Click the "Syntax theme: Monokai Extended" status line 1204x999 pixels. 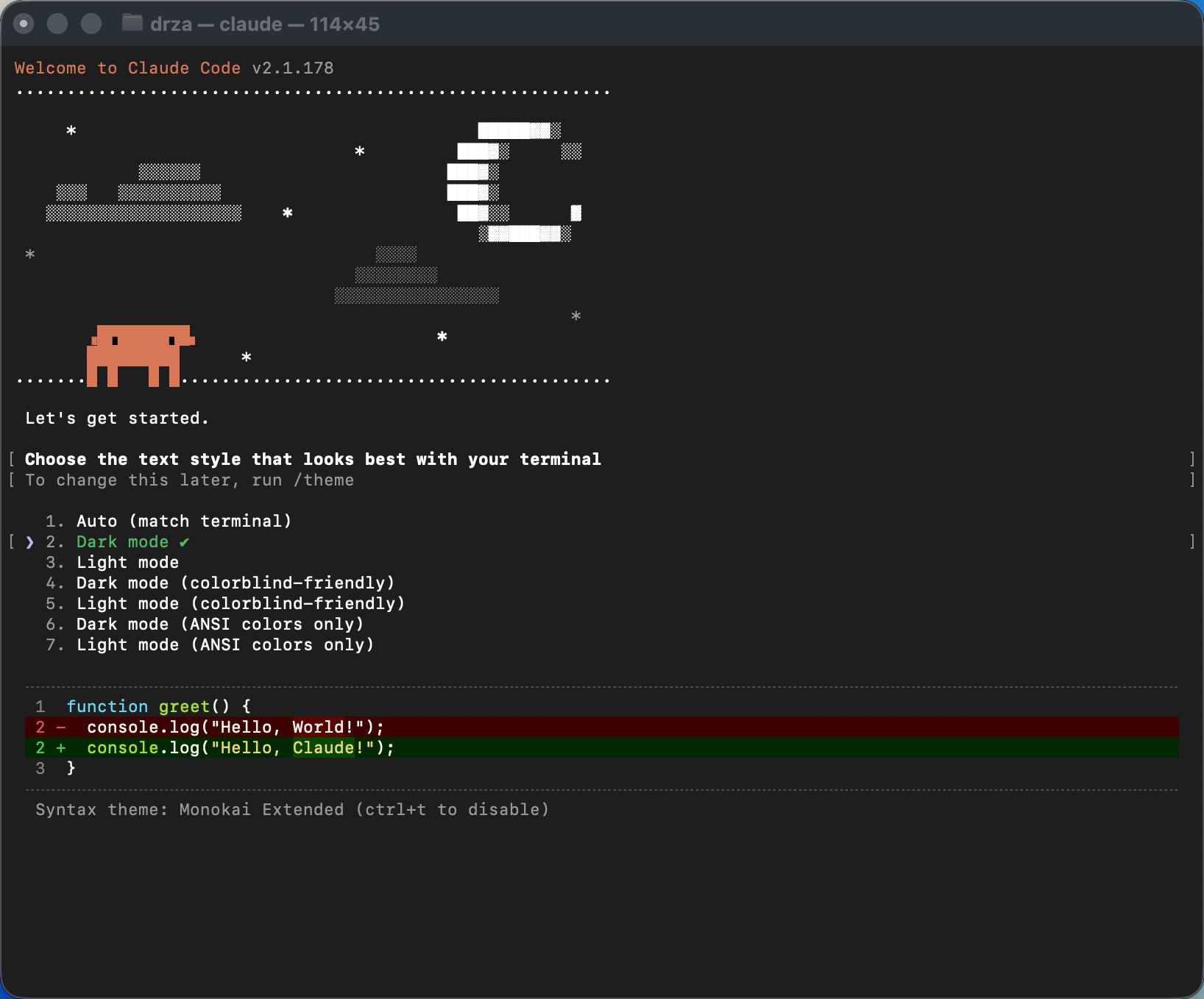click(292, 810)
